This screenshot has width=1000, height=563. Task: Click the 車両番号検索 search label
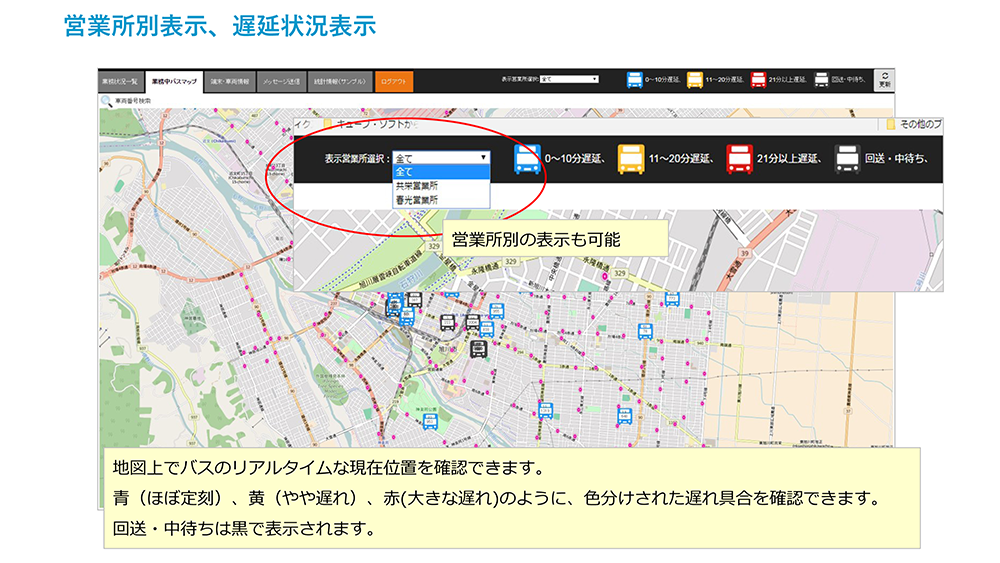coord(133,101)
